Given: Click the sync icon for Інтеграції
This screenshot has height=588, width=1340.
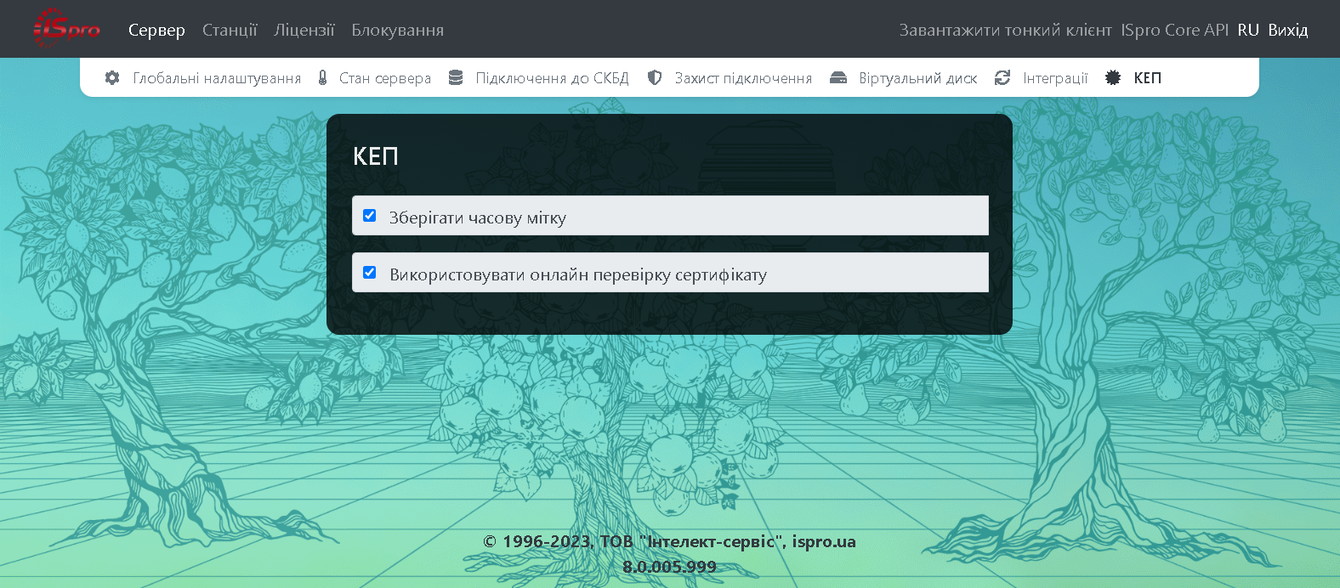Looking at the screenshot, I should (x=1003, y=78).
